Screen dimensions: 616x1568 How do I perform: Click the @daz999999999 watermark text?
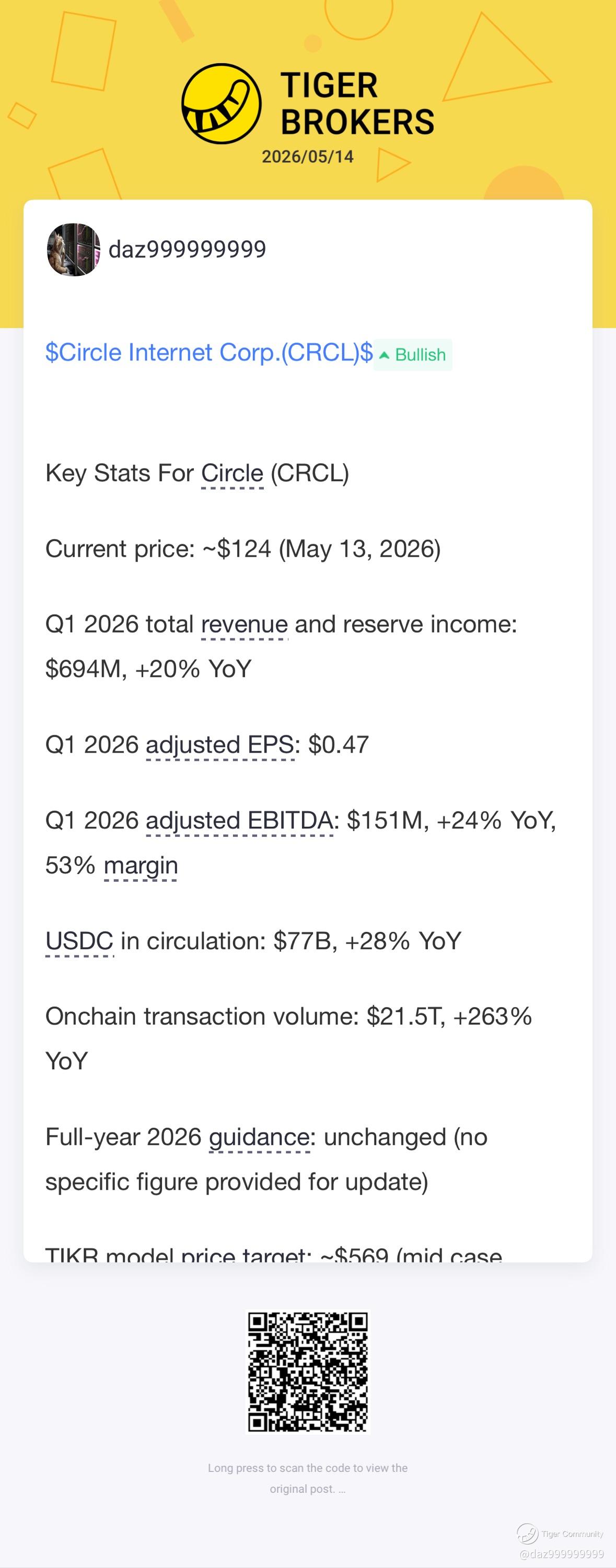point(562,1553)
